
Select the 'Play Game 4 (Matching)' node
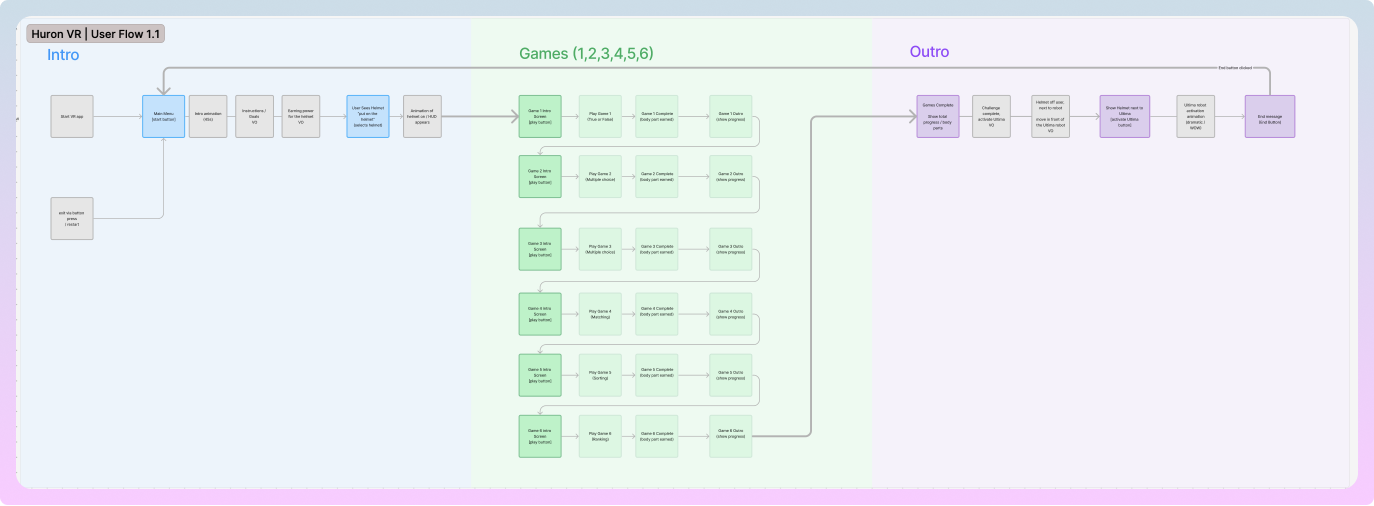[600, 314]
